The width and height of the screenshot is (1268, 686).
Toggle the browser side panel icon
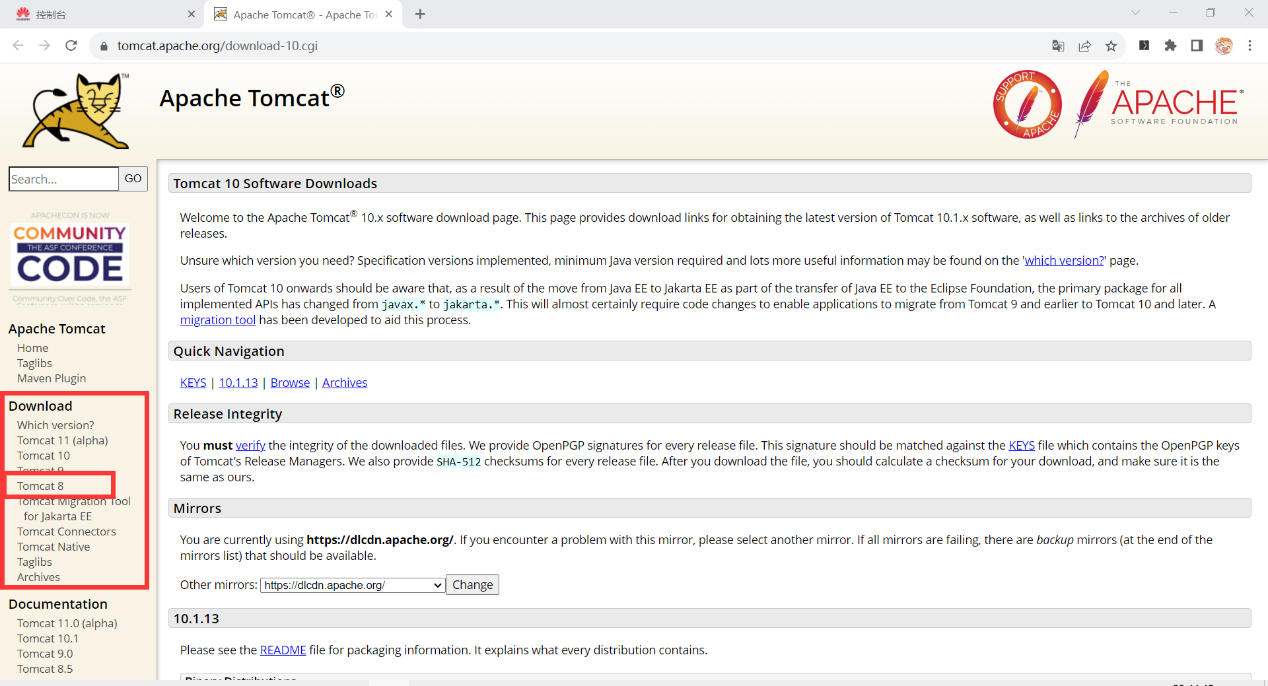(1196, 45)
